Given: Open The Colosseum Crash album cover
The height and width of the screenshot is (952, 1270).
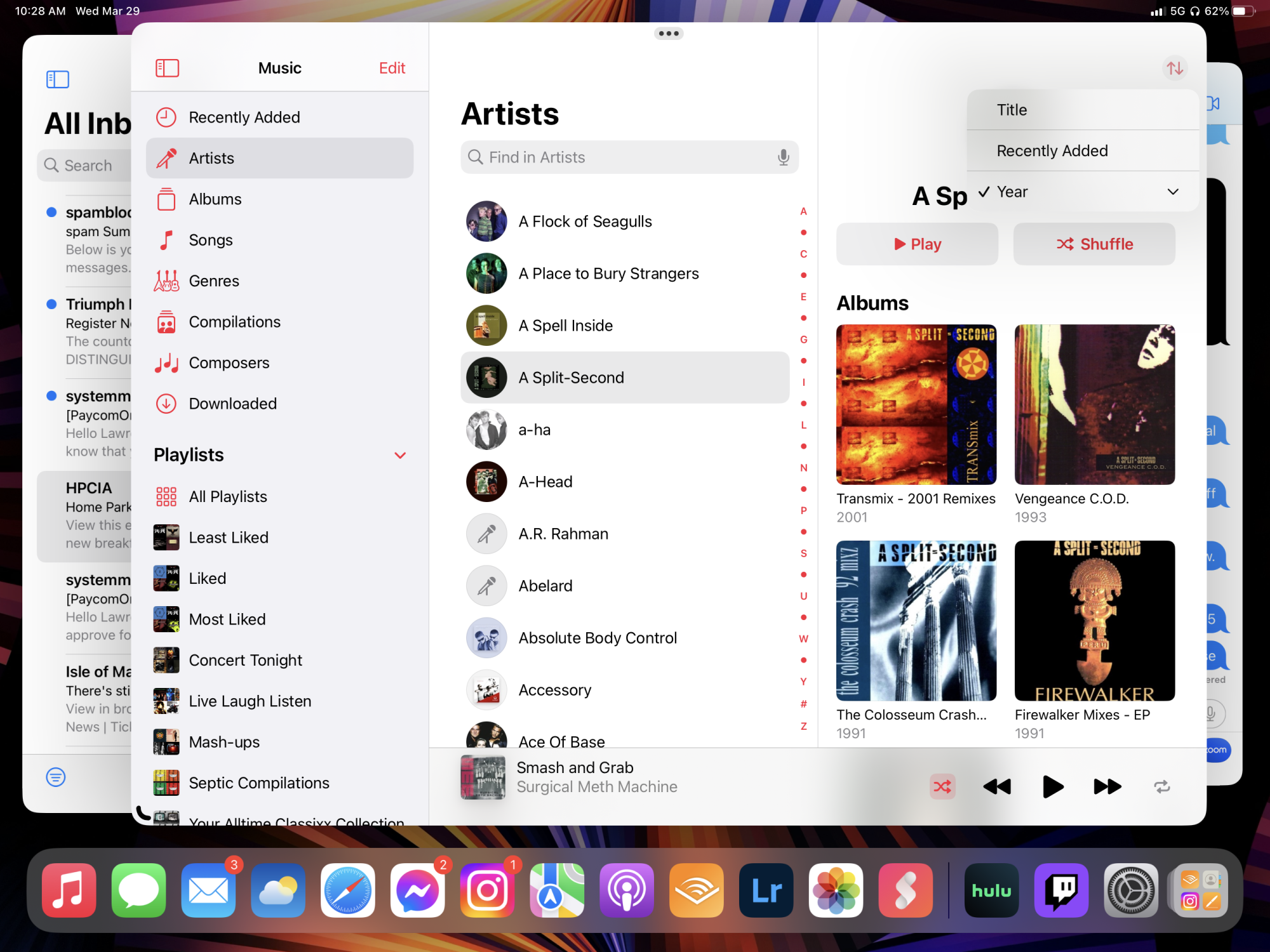Looking at the screenshot, I should point(916,621).
